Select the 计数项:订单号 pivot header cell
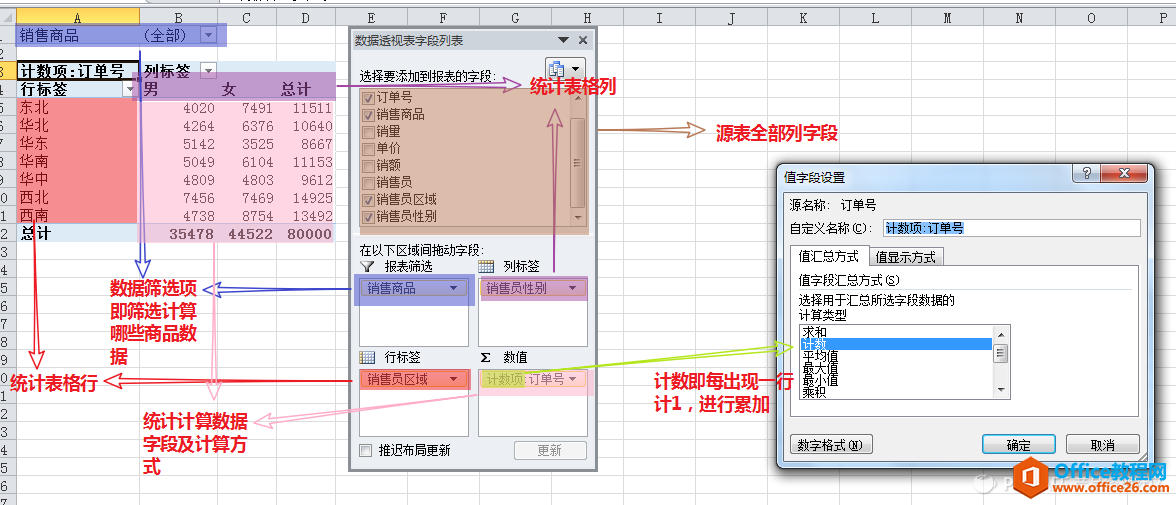 [78, 71]
